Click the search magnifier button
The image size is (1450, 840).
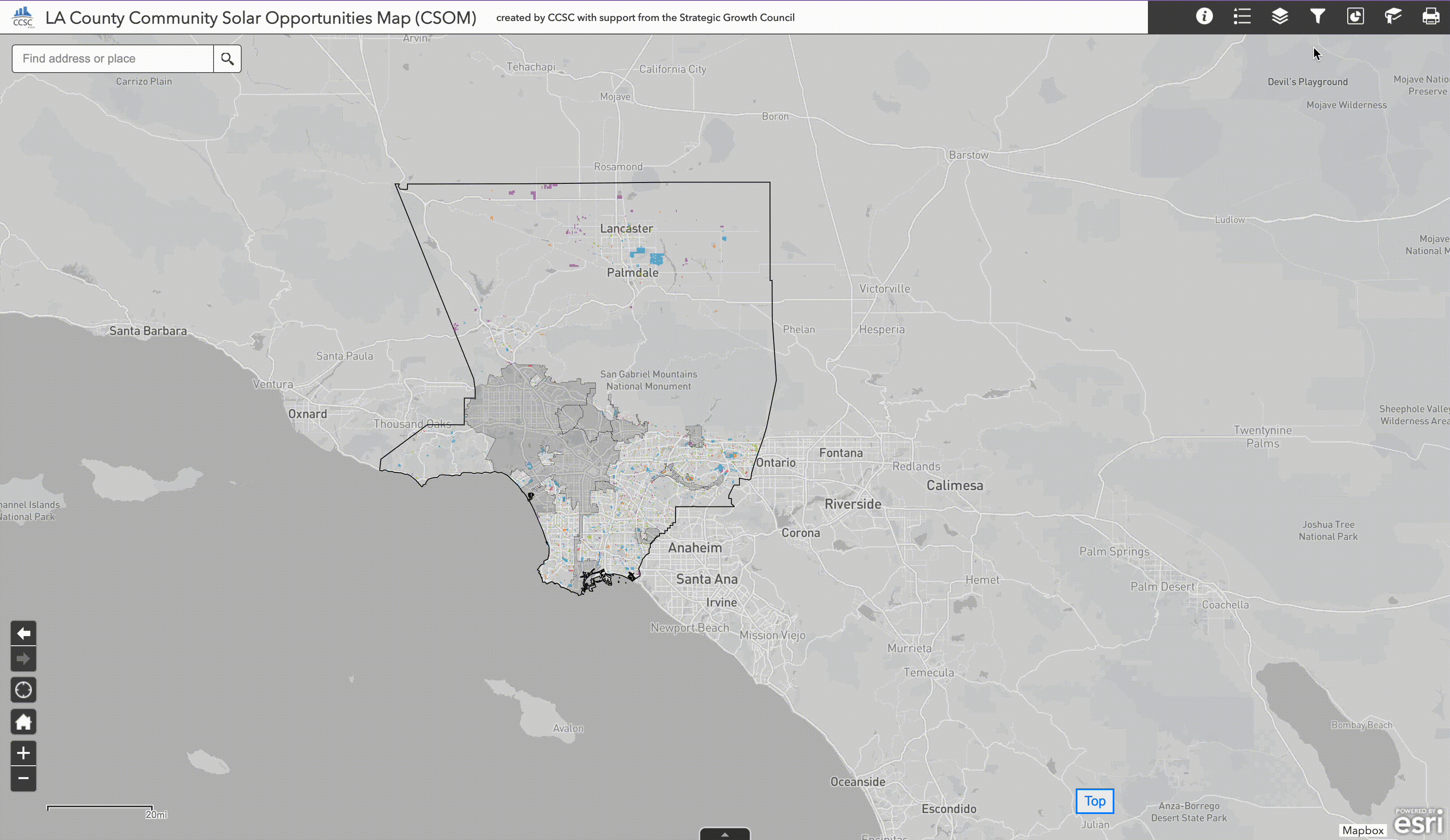(227, 59)
